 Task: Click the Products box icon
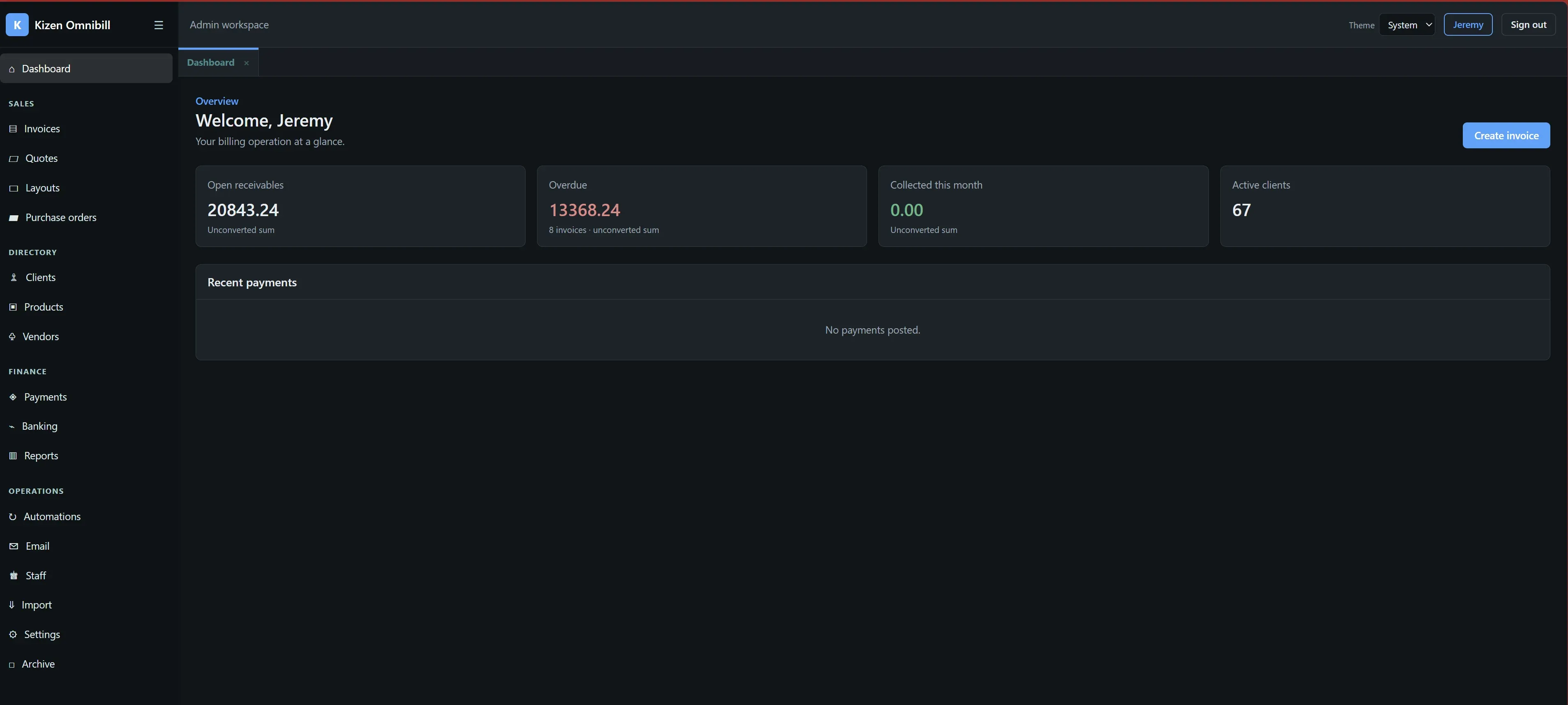pos(13,307)
